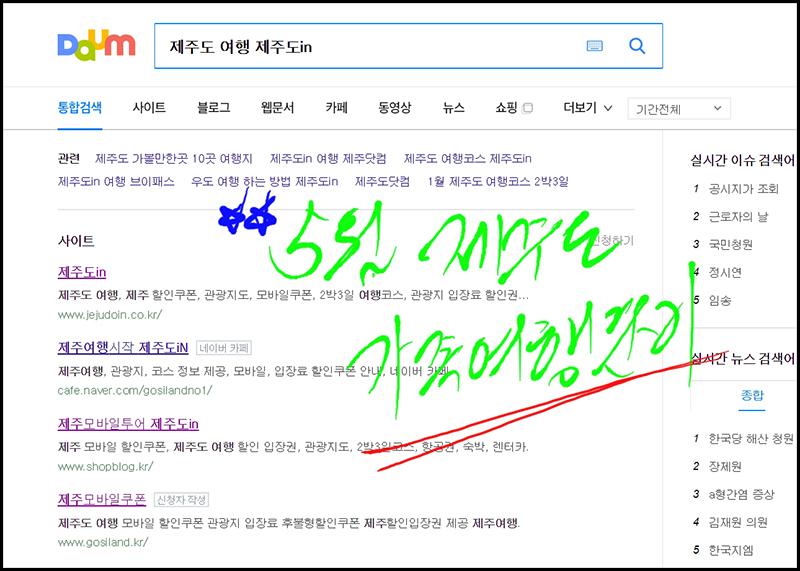This screenshot has height=571, width=800.
Task: Open the 기간전체 period dropdown
Action: [x=679, y=109]
